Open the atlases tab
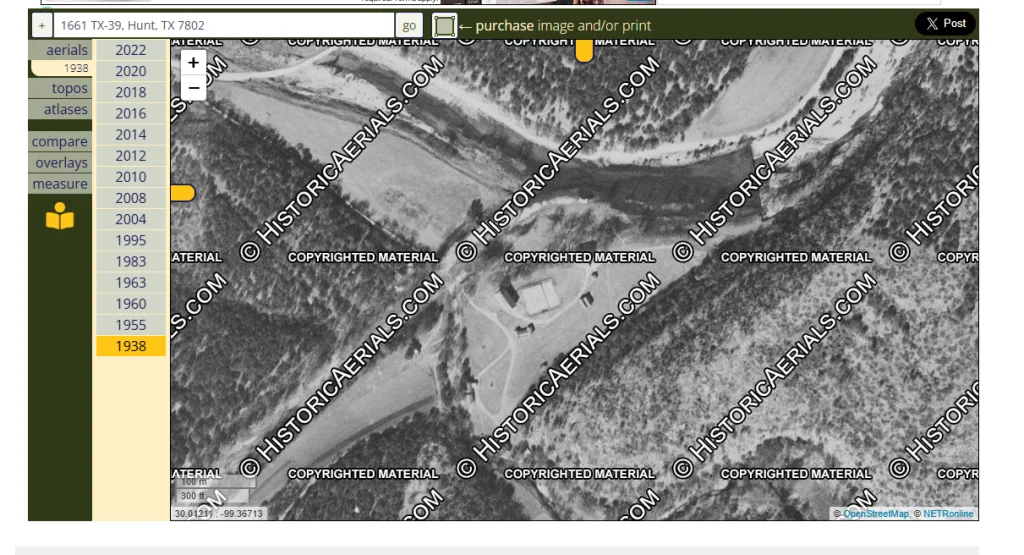Image resolution: width=1024 pixels, height=555 pixels. [x=60, y=109]
